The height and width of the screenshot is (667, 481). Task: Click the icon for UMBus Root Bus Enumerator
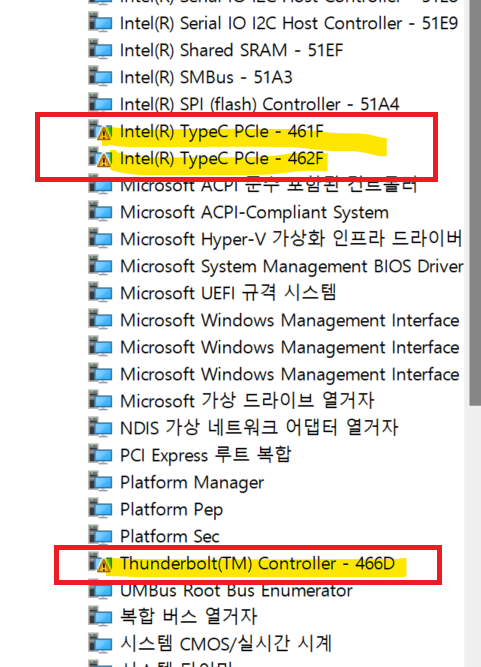[x=100, y=590]
